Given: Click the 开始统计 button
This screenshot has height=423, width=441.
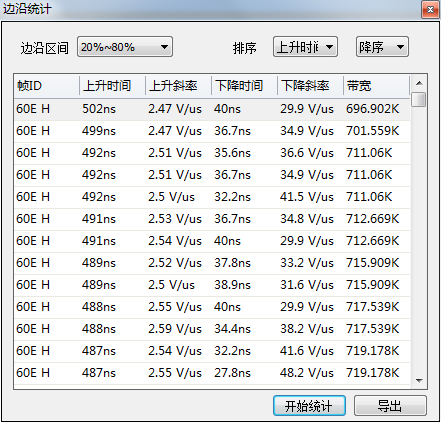Looking at the screenshot, I should click(x=309, y=406).
